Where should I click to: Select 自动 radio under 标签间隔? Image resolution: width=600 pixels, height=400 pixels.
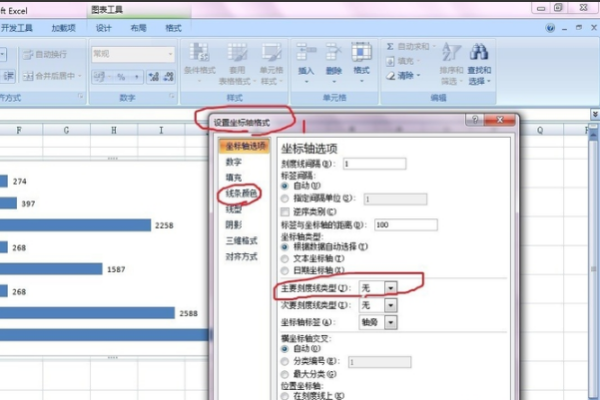(284, 186)
